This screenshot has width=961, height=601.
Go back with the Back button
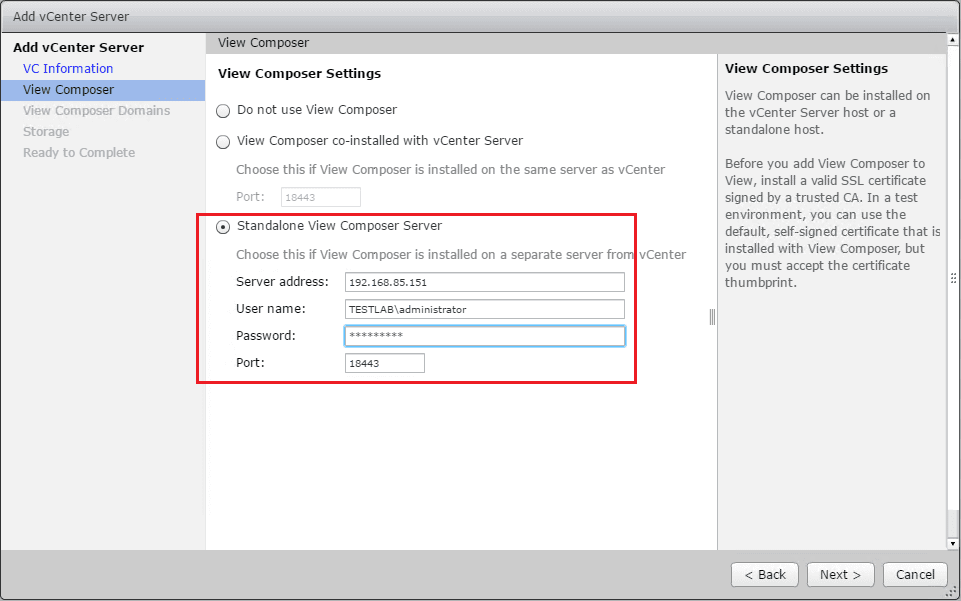[x=765, y=575]
